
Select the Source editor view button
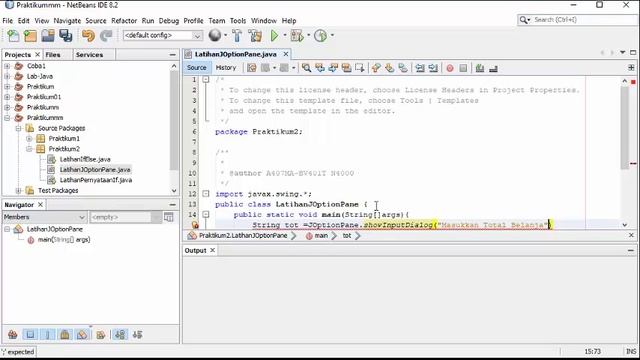click(197, 68)
